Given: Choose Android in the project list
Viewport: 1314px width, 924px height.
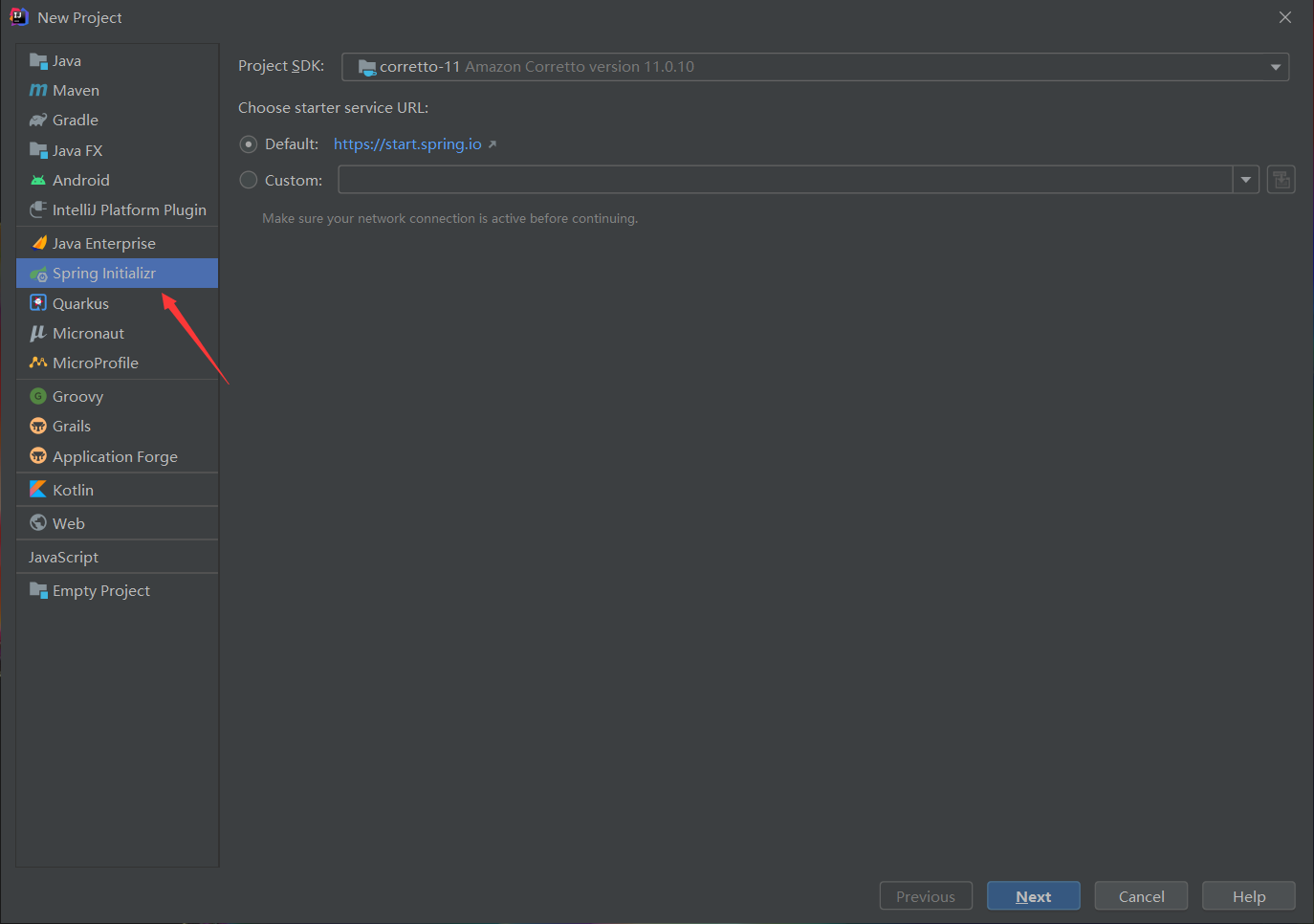Looking at the screenshot, I should tap(117, 180).
